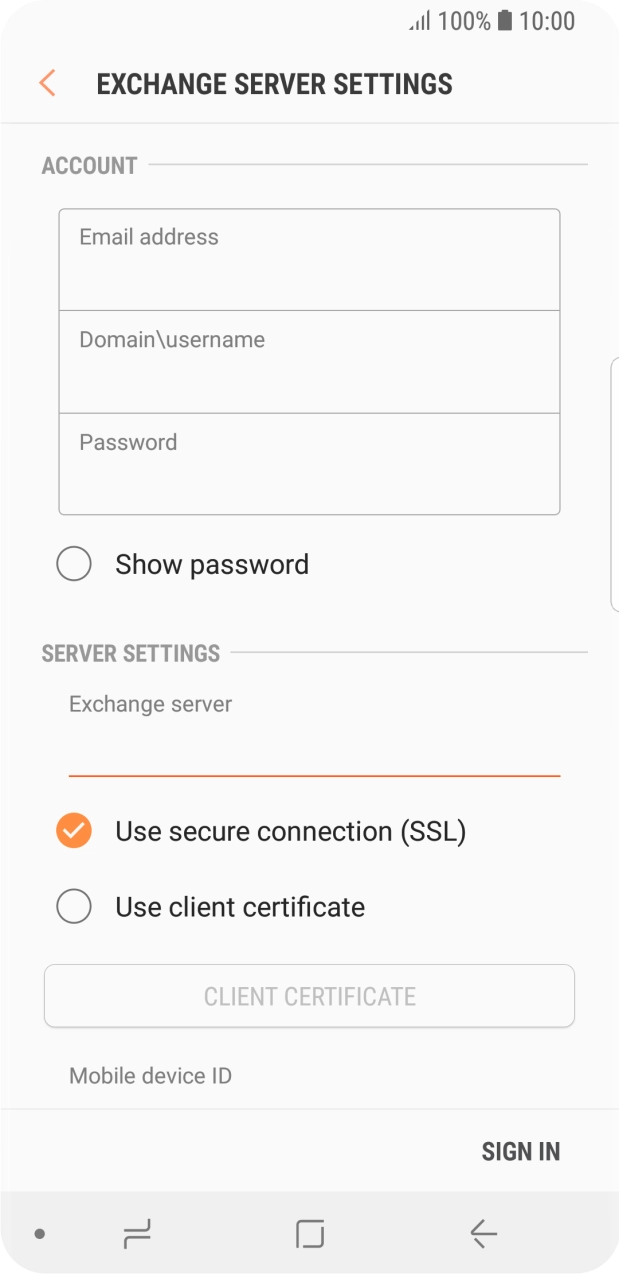Collapse the SERVER SETTINGS section
Viewport: 619px width, 1274px height.
[130, 653]
